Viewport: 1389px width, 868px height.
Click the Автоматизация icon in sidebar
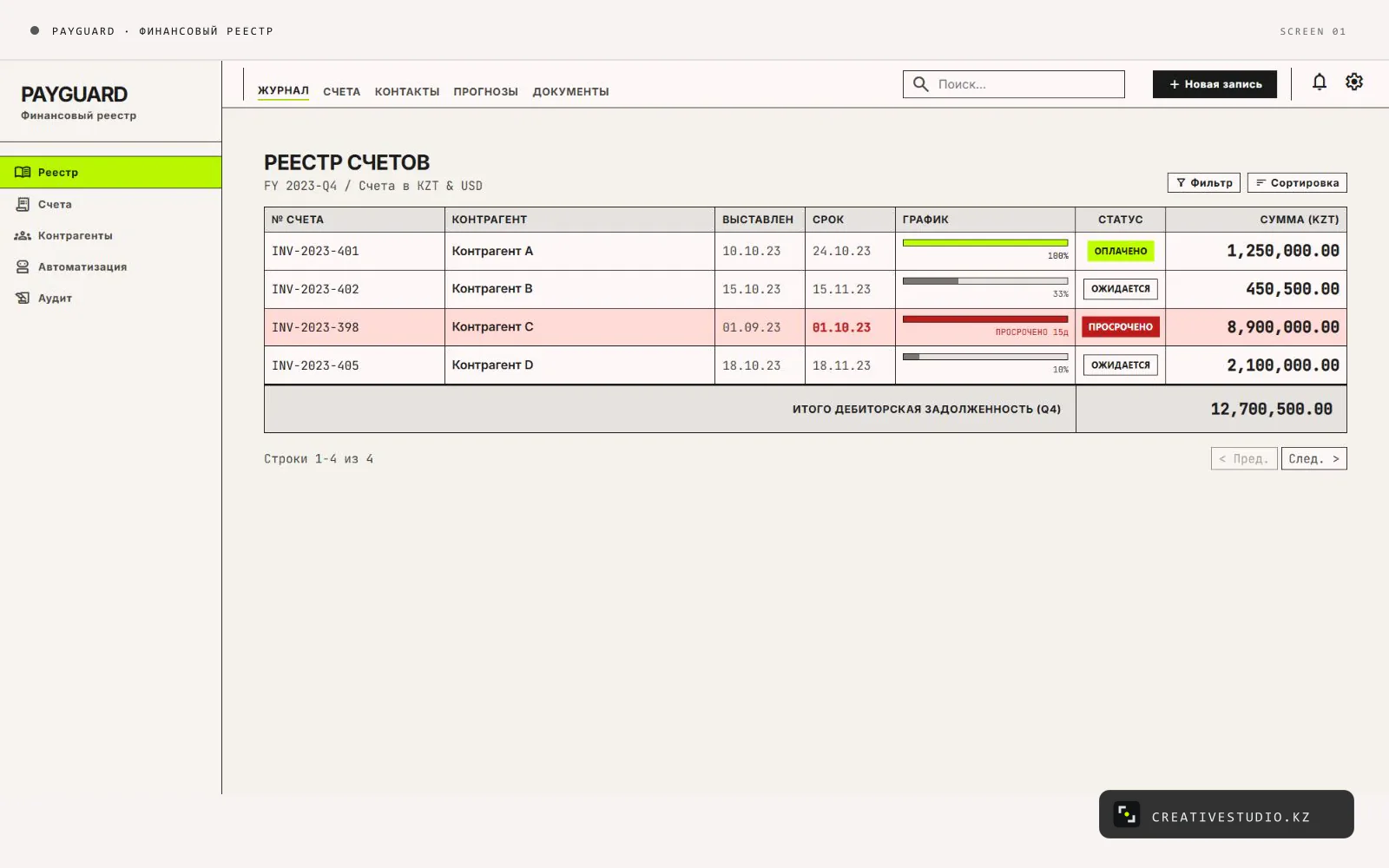coord(23,266)
